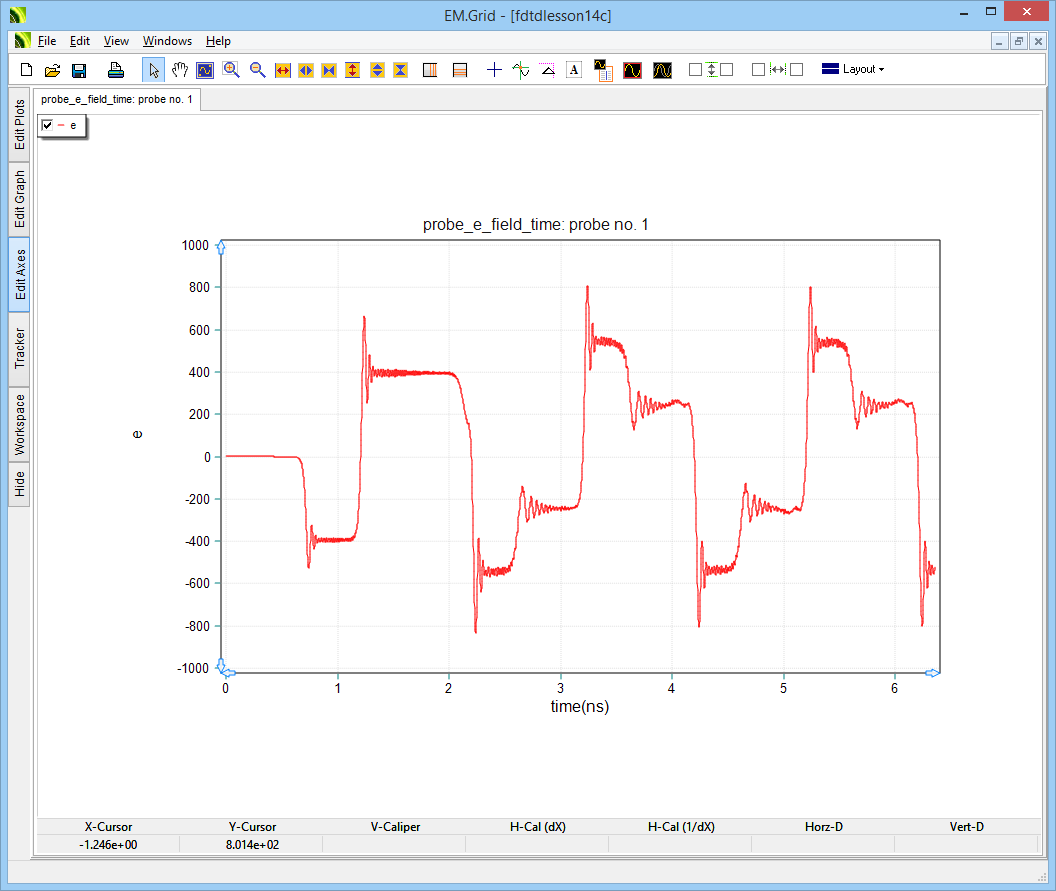Viewport: 1056px width, 891px height.
Task: Open a file with the folder icon
Action: (53, 70)
